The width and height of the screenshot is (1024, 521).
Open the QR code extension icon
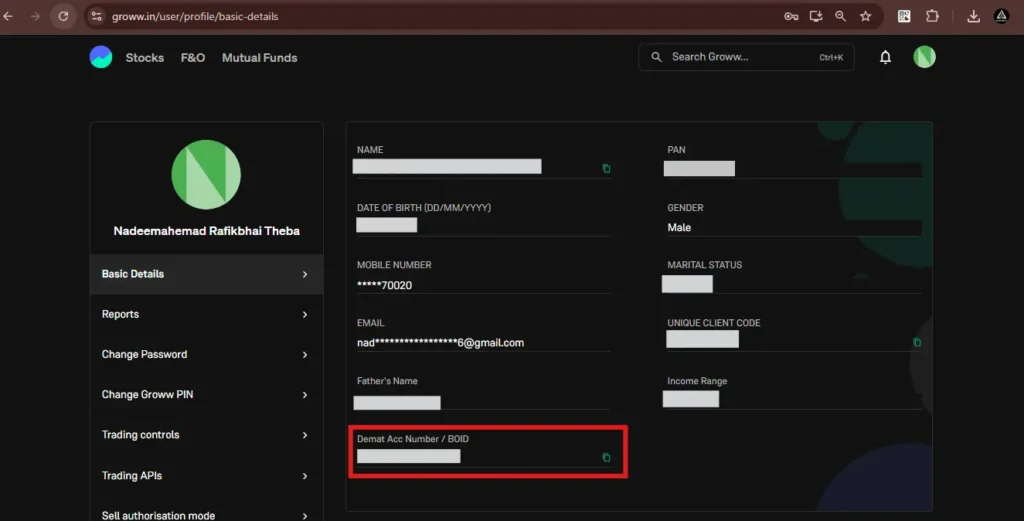tap(904, 16)
